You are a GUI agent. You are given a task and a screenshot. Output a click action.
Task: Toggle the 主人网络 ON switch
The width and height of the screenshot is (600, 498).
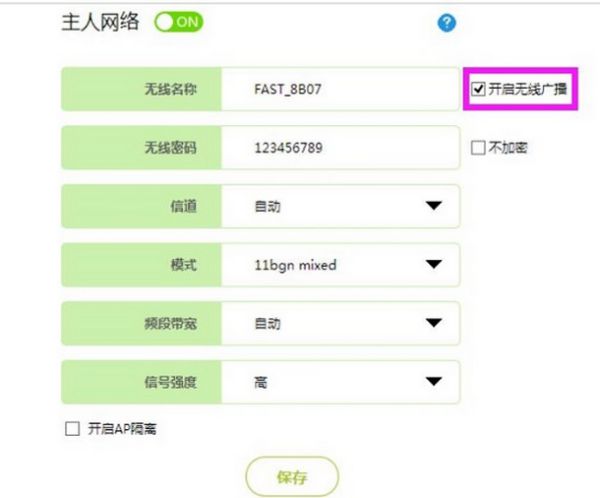click(x=179, y=22)
